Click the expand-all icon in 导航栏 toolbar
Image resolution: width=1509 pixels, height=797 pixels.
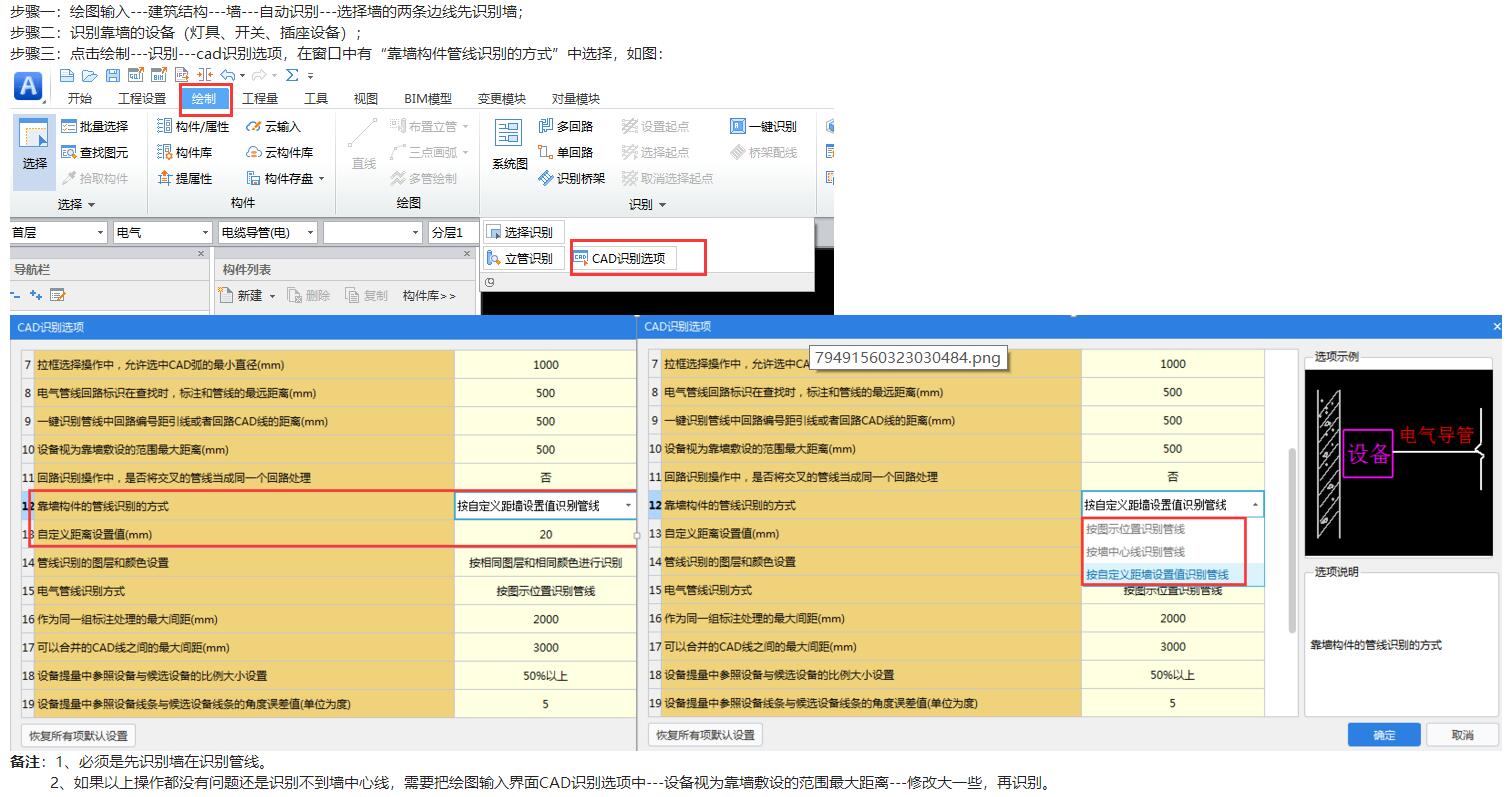click(x=35, y=295)
